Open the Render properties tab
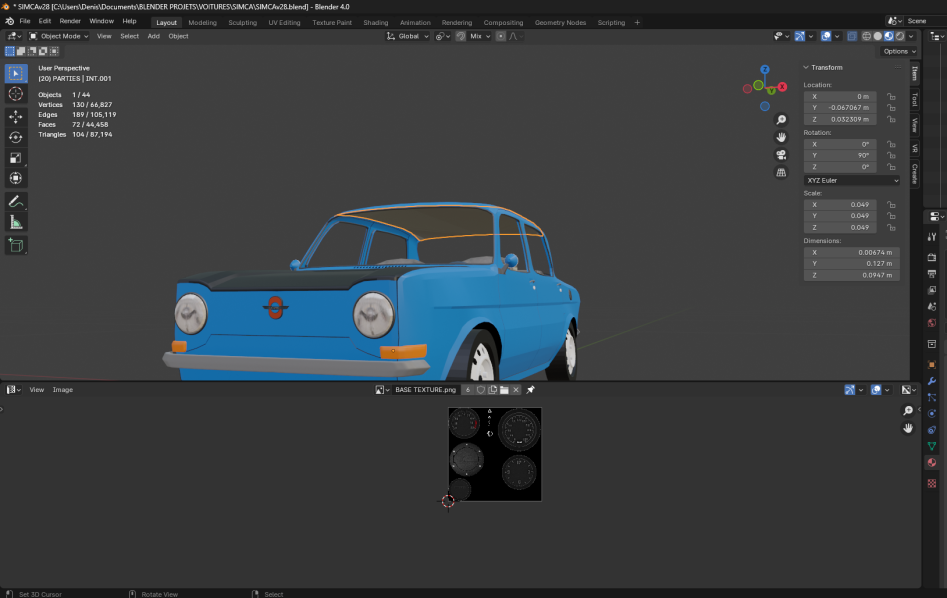 932,257
